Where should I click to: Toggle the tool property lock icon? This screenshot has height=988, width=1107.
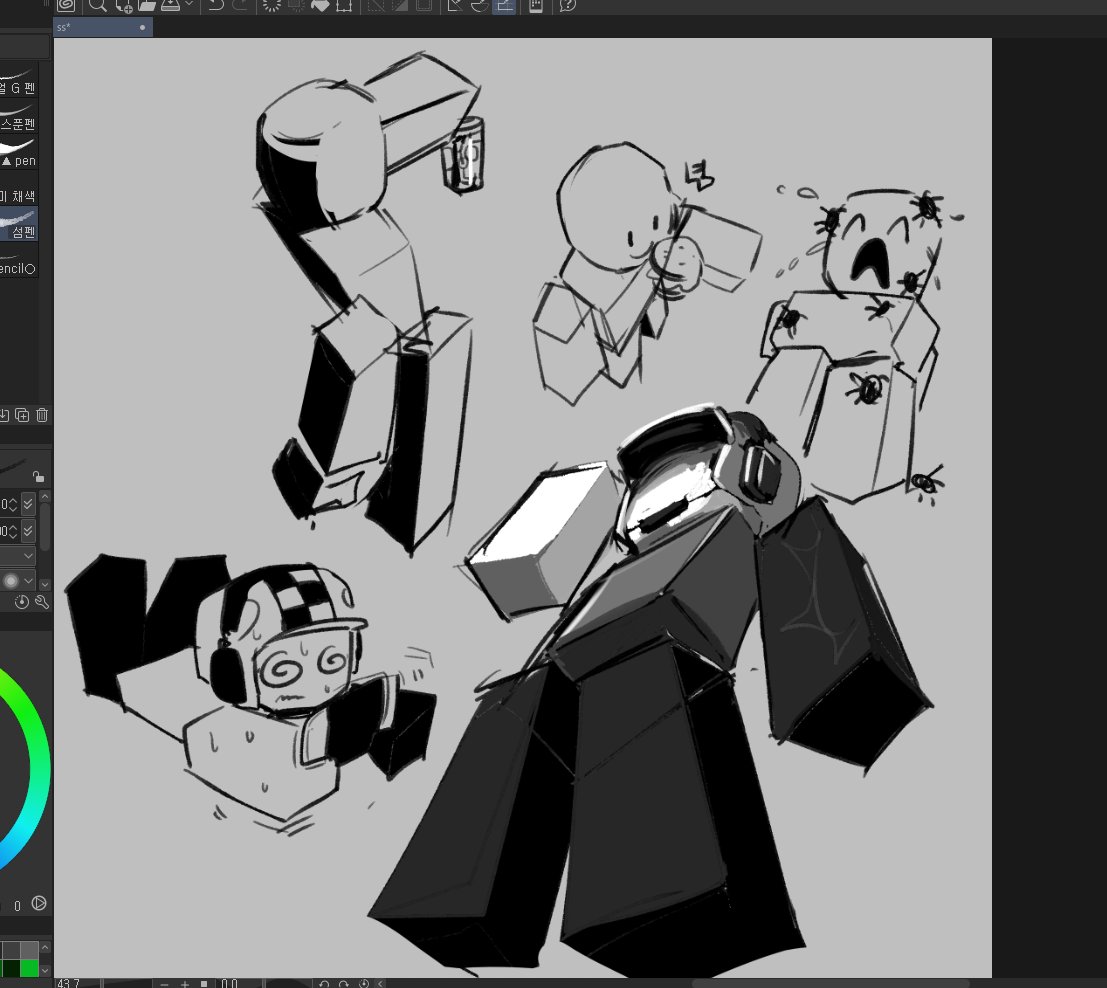tap(38, 477)
